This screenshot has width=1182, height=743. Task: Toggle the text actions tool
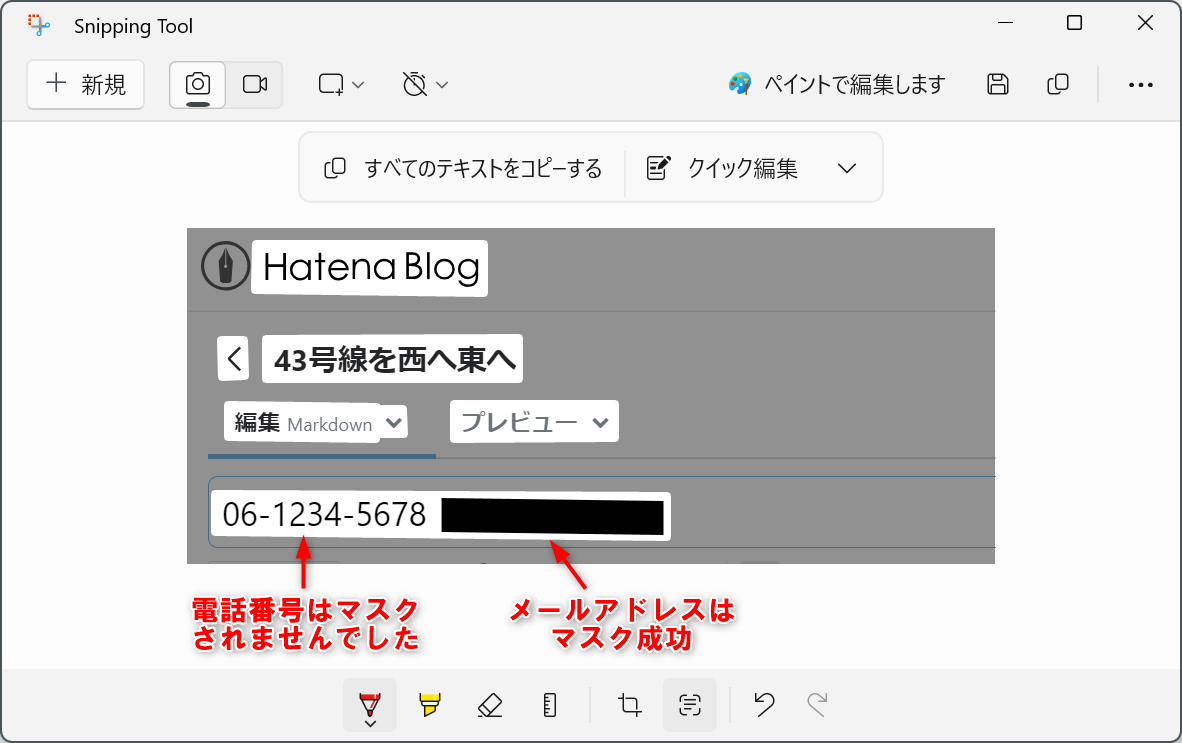[690, 705]
